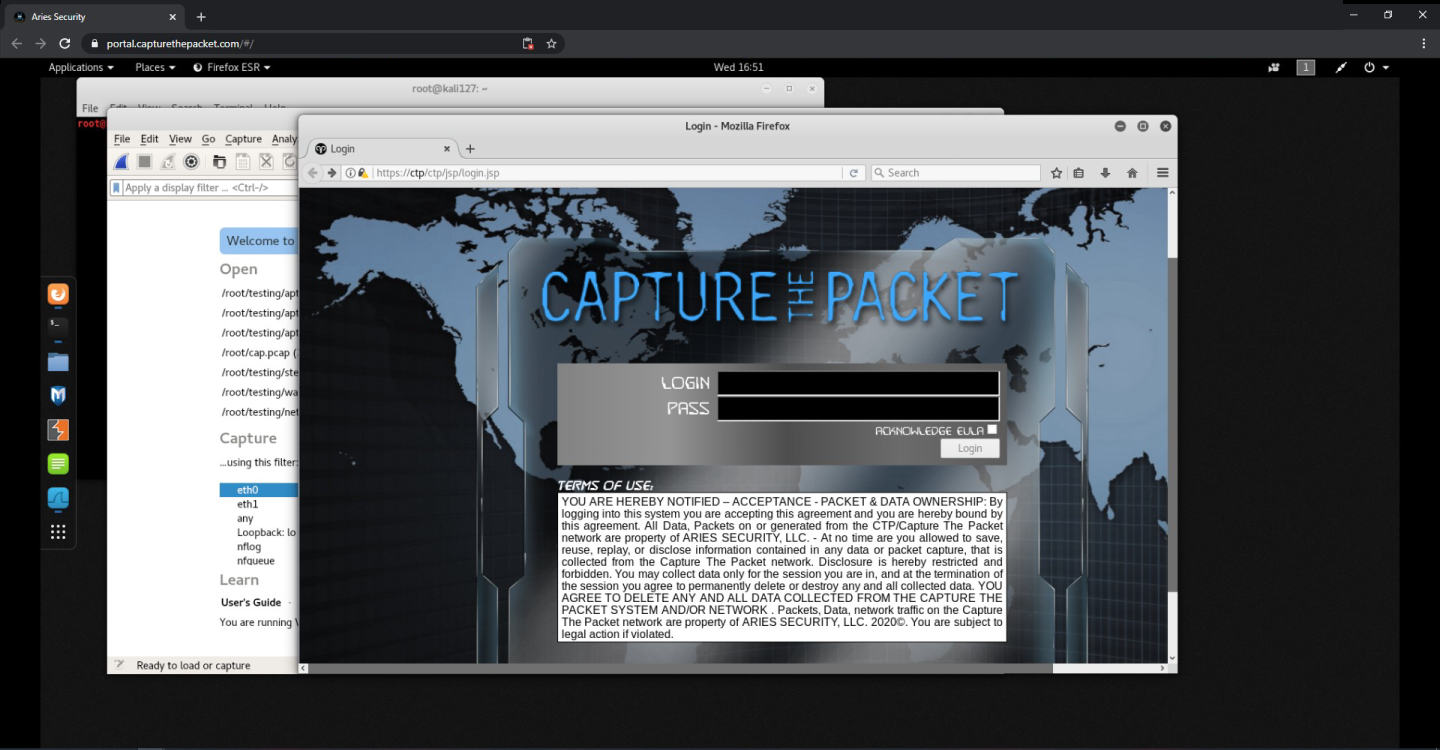Click Wireshark display filter bookmark icon

[116, 188]
